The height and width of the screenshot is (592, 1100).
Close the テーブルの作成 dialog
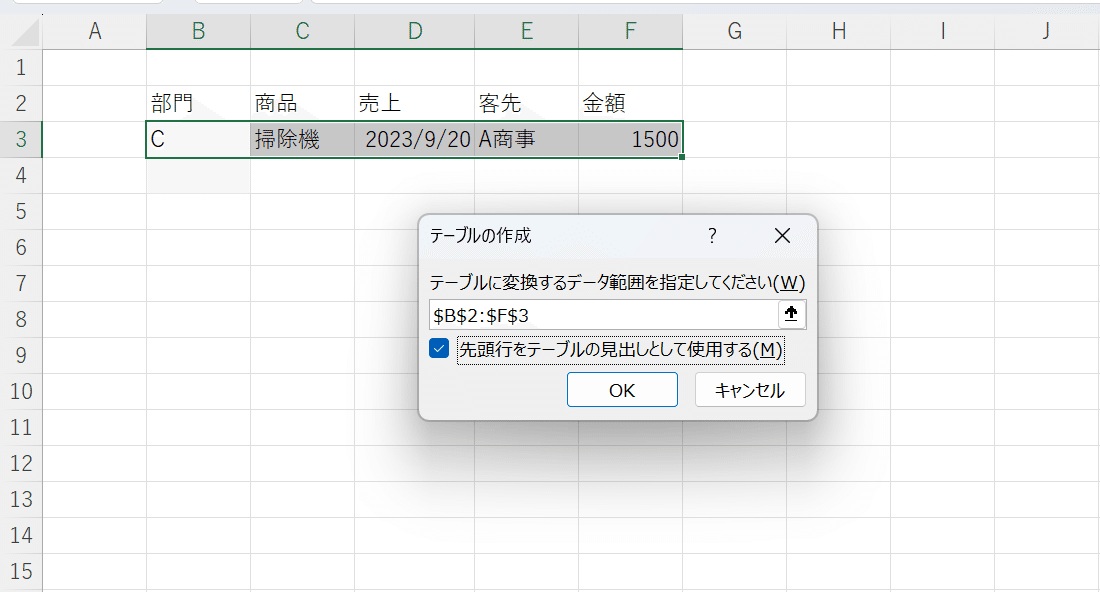pyautogui.click(x=782, y=236)
